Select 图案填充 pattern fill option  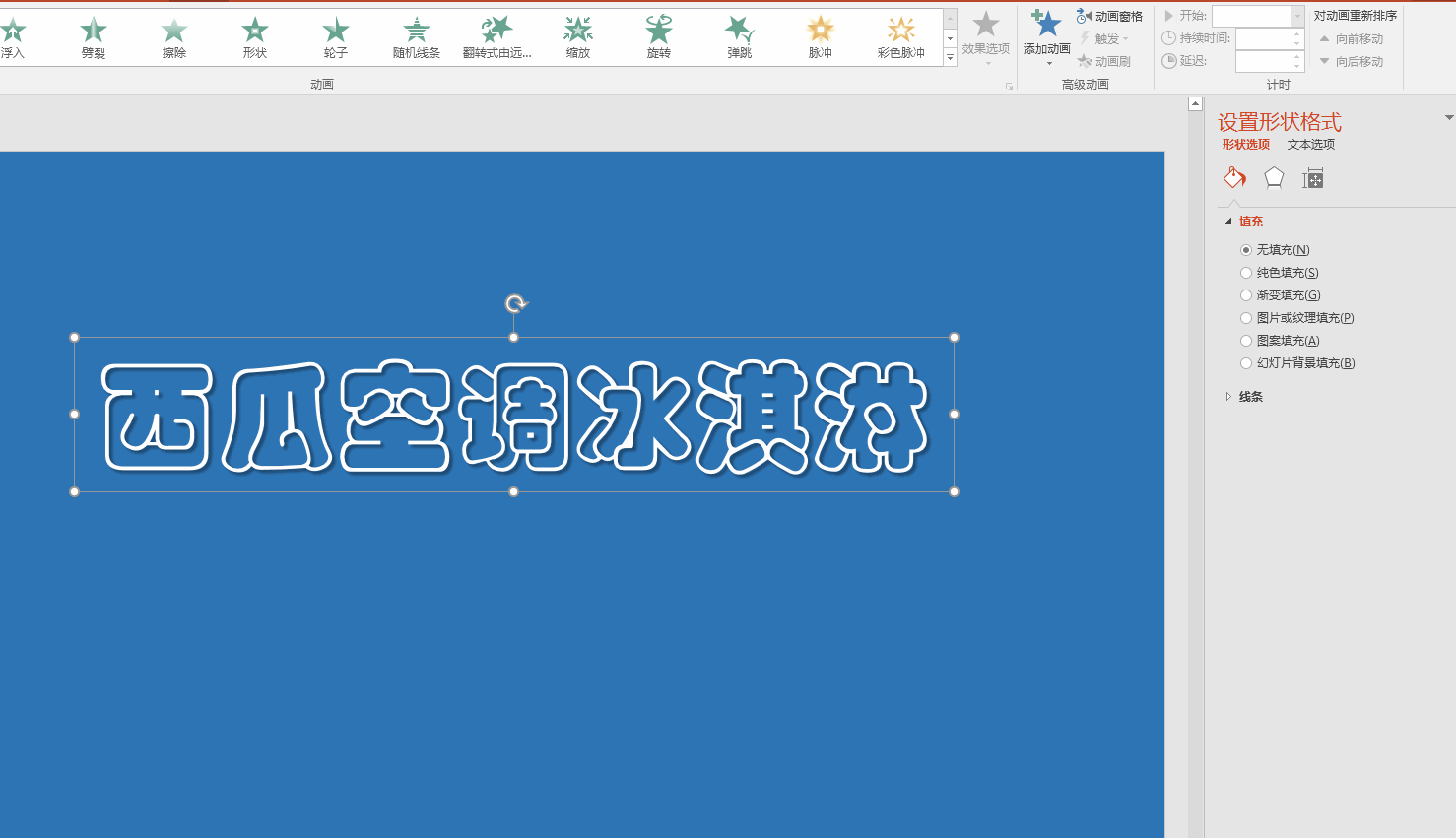click(1281, 341)
